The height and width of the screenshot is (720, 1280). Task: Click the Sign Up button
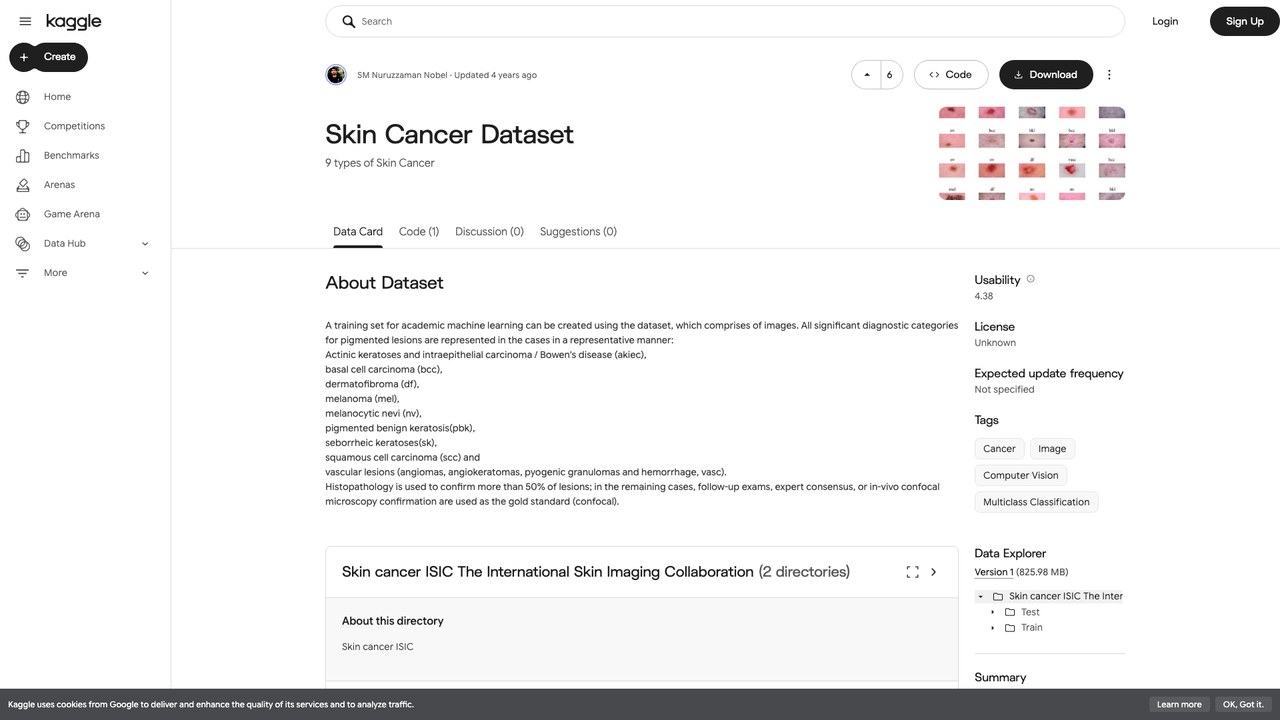[x=1245, y=21]
